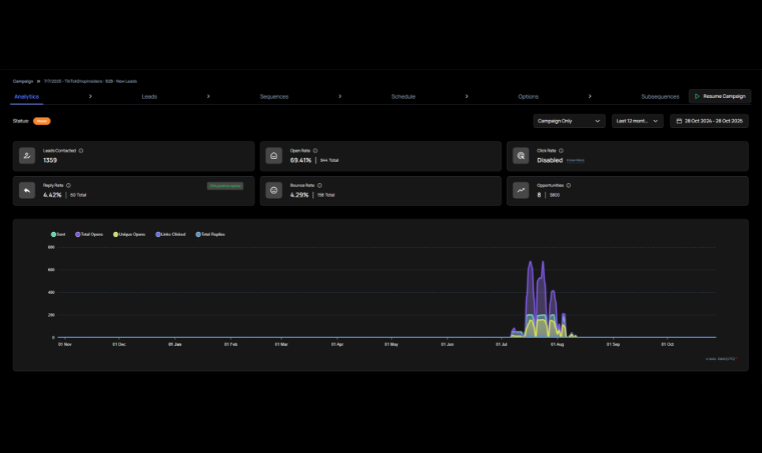Click the info icon beside Leads Contacted
The height and width of the screenshot is (453, 762).
(81, 151)
